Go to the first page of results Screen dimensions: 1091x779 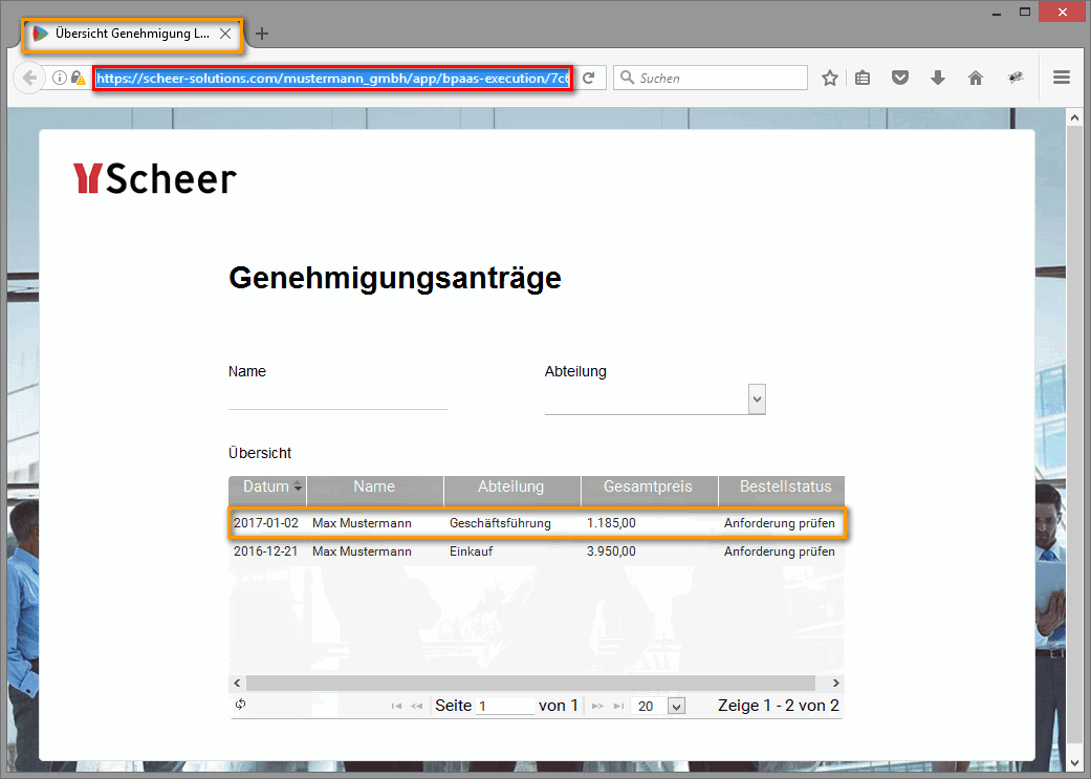pos(396,705)
